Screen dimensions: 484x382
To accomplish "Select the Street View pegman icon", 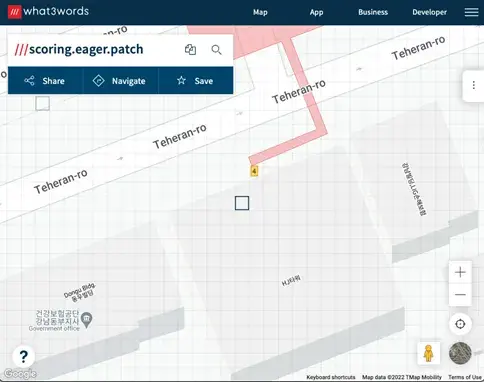I will [429, 353].
